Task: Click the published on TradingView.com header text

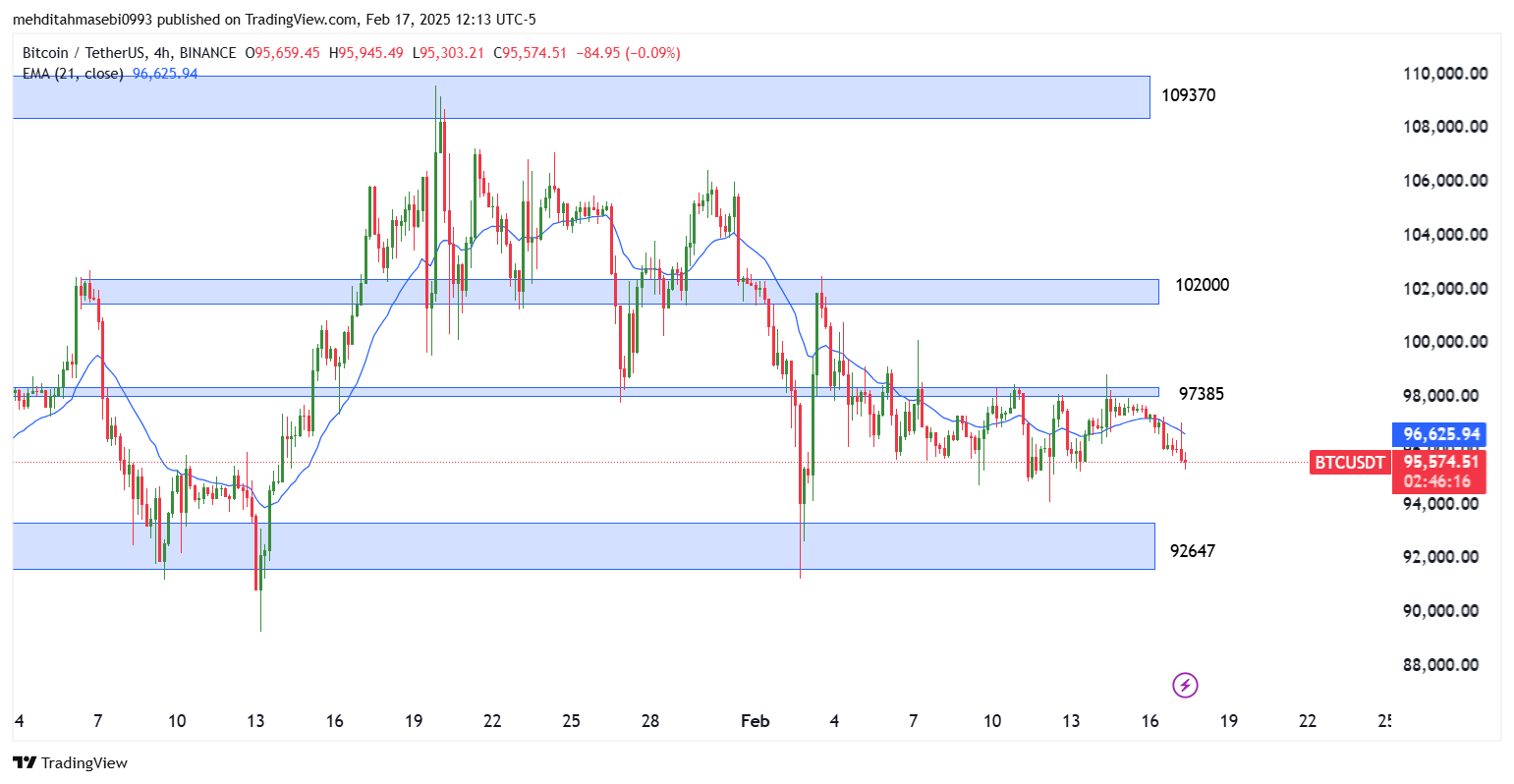Action: 274,20
